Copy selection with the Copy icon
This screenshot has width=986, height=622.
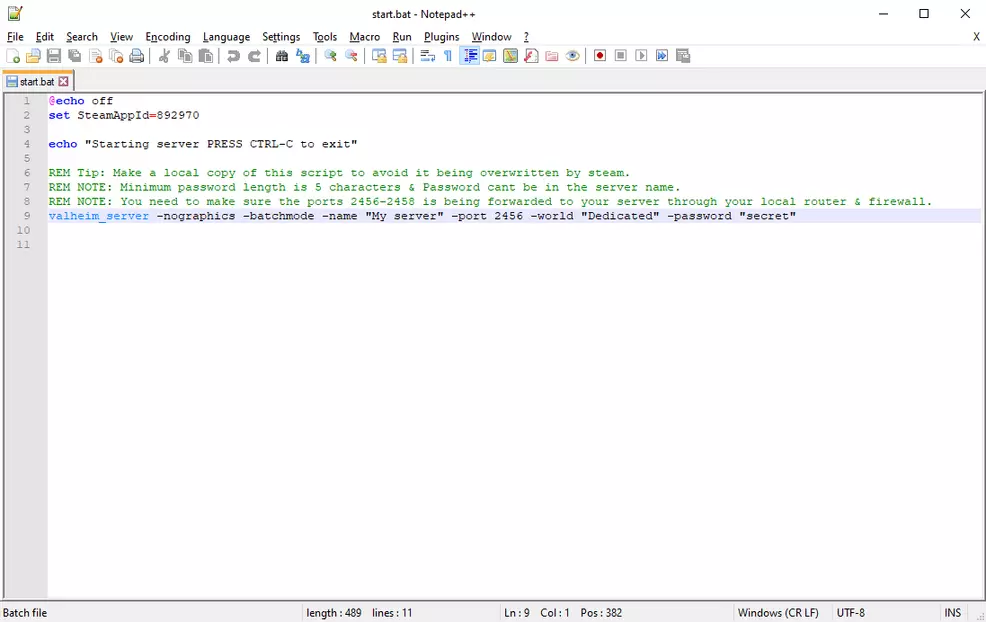185,56
